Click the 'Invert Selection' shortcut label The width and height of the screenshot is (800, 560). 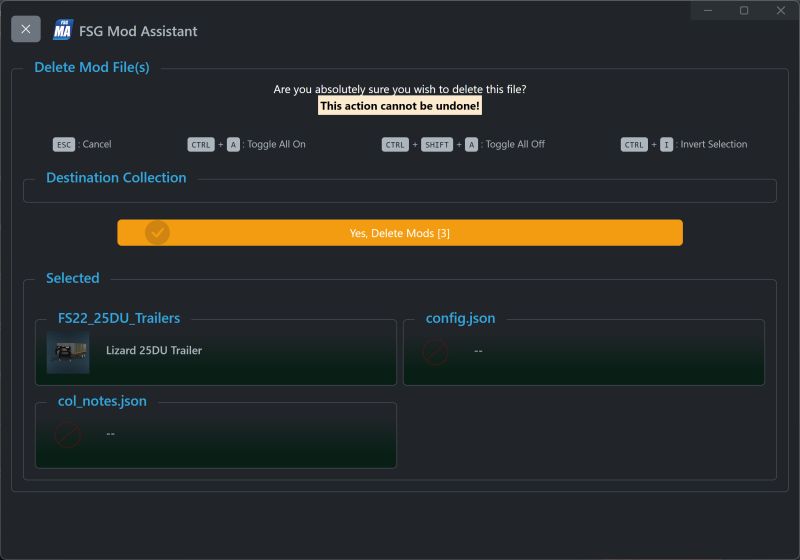(x=713, y=144)
